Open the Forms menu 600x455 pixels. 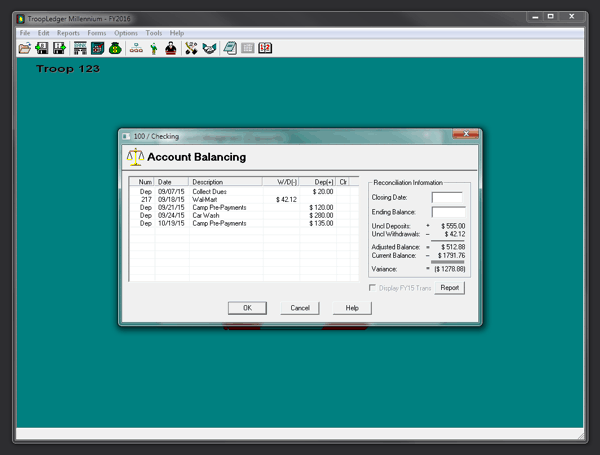pyautogui.click(x=96, y=33)
